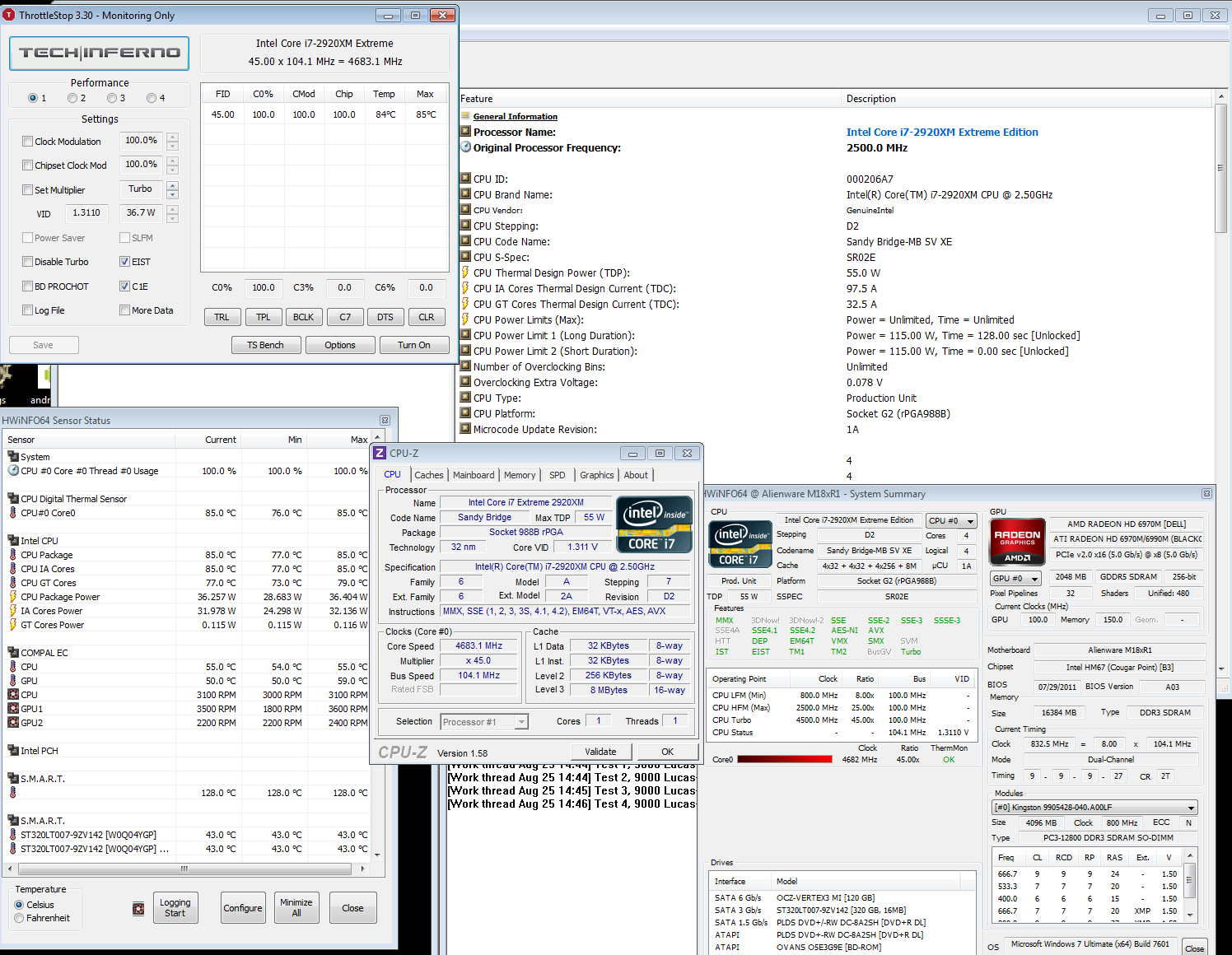
Task: Open the Kingston memory module dropdown
Action: [1094, 808]
